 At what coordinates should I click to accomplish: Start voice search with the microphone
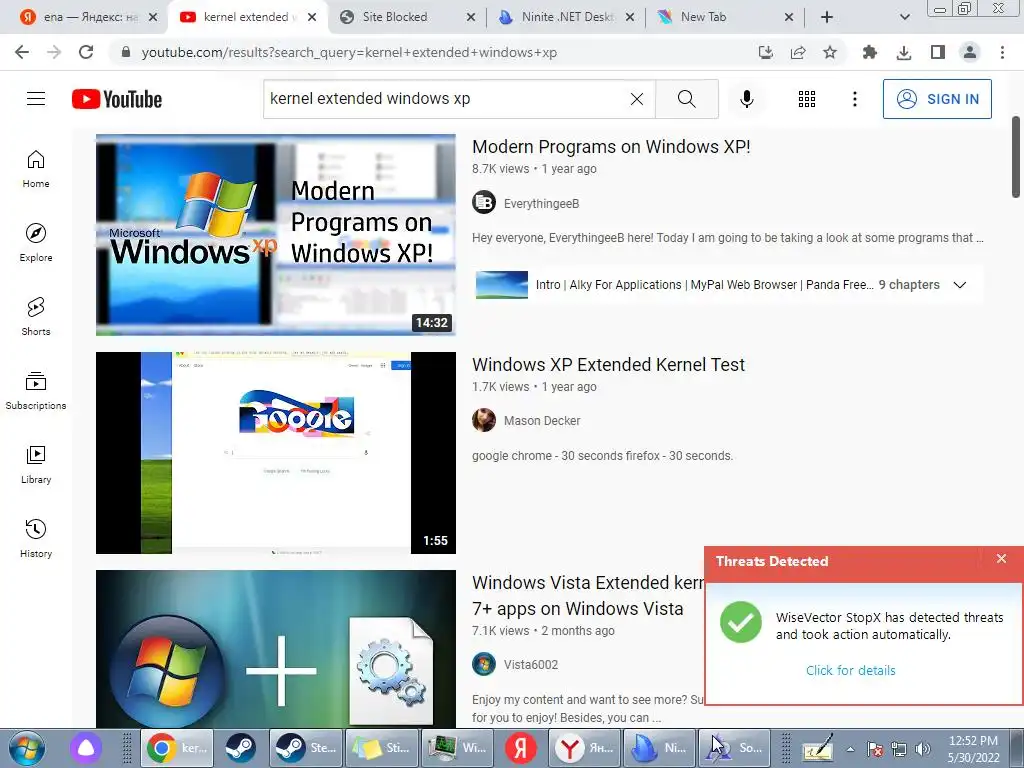coord(747,99)
